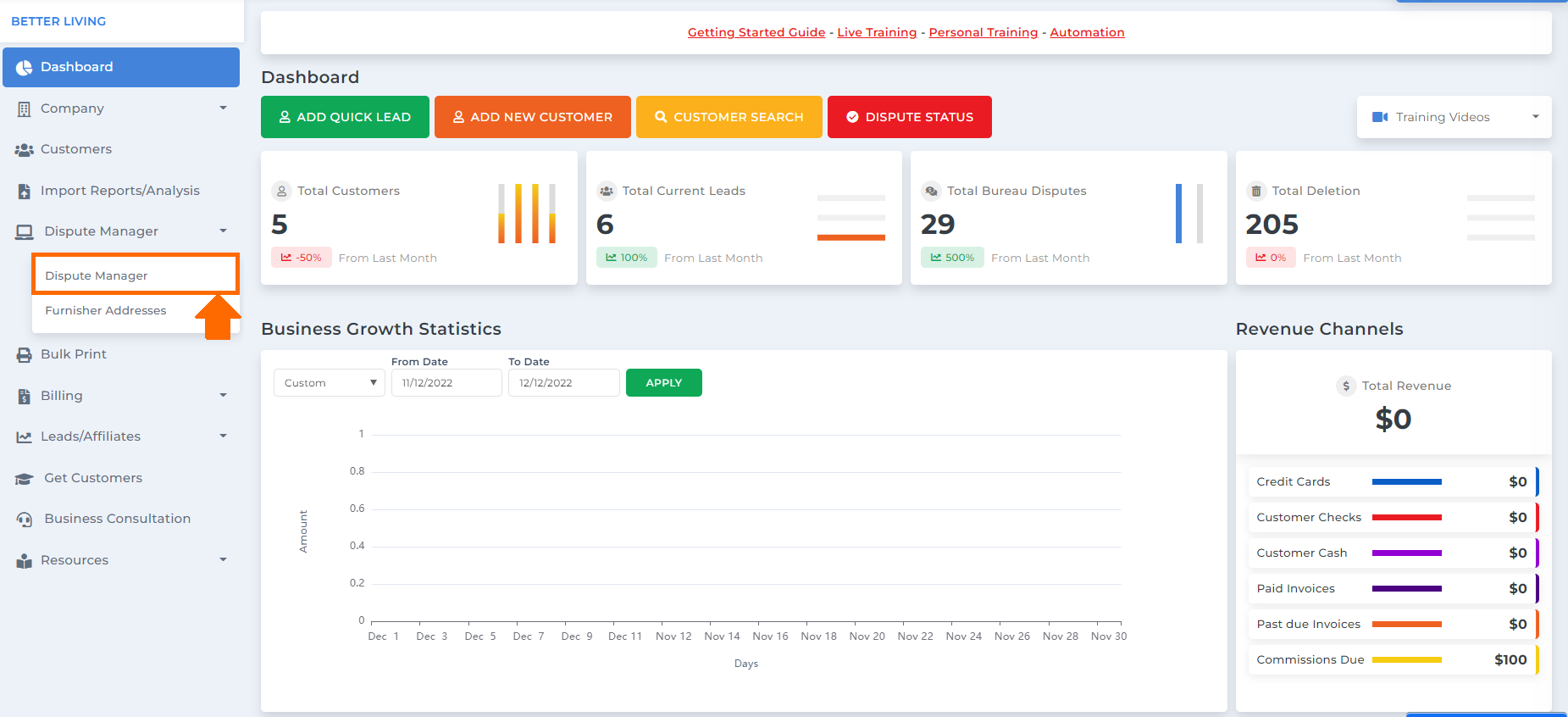Click the Customer Search button
This screenshot has width=1568, height=717.
729,117
